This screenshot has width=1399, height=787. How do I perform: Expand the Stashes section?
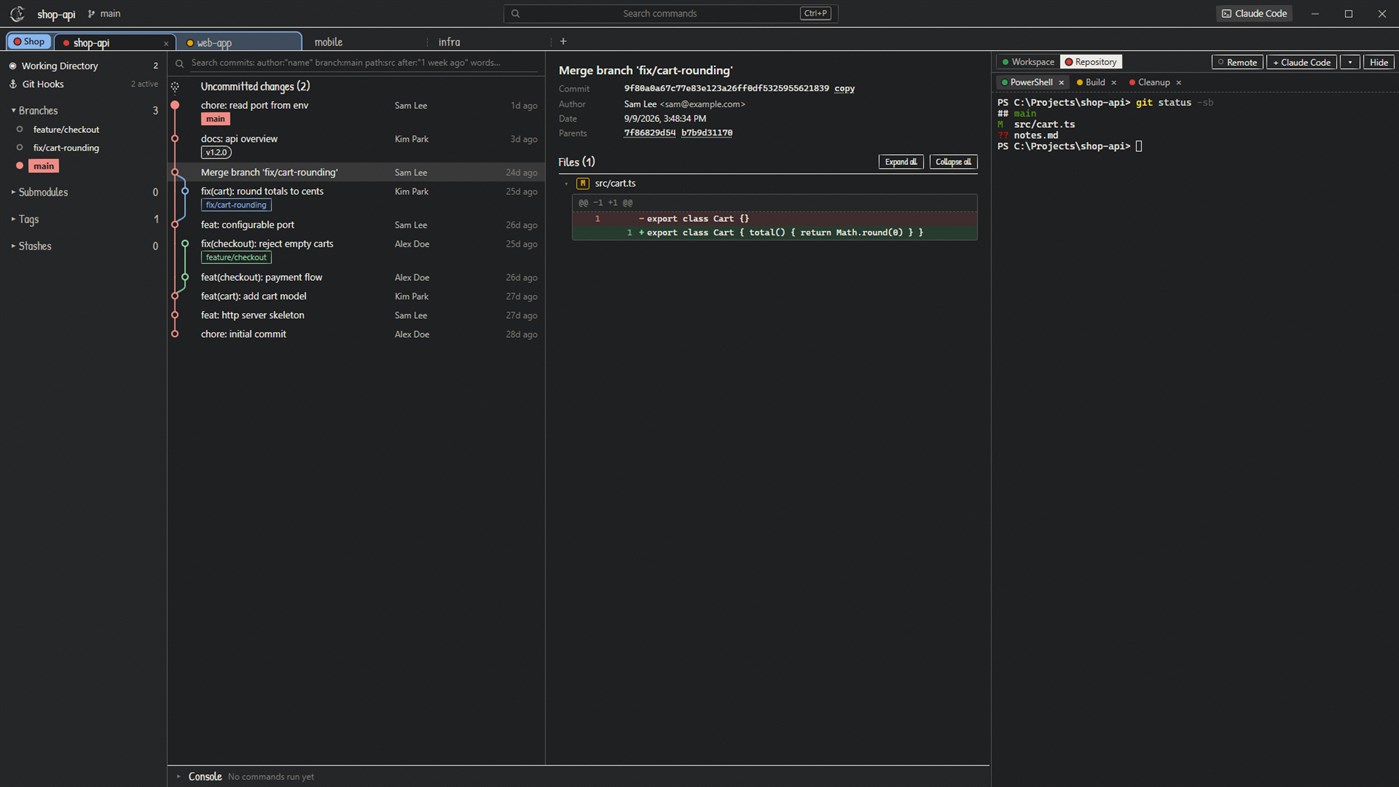tap(83, 246)
